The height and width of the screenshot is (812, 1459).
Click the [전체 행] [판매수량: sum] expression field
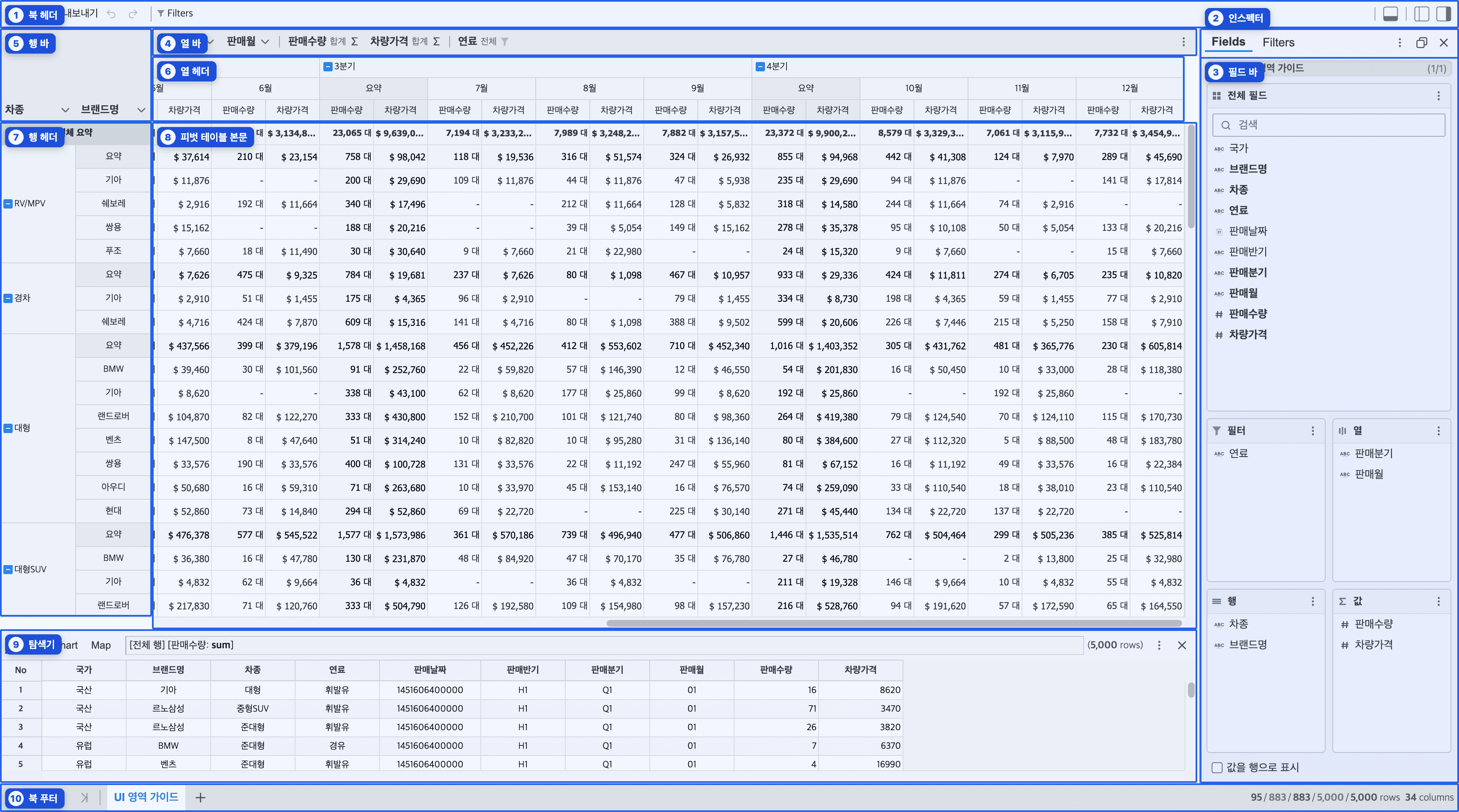pos(605,645)
